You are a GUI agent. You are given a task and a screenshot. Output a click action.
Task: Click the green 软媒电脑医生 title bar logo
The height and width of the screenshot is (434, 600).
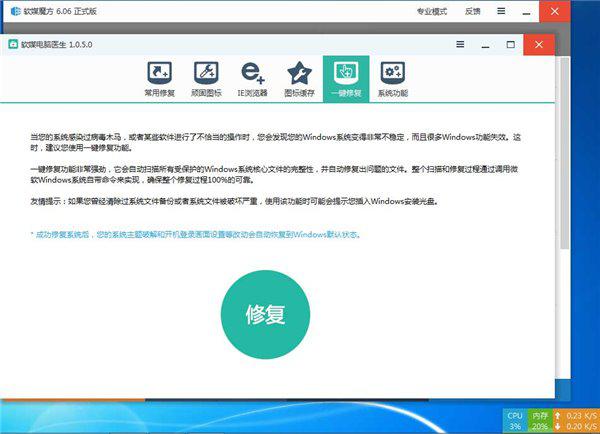pyautogui.click(x=14, y=44)
